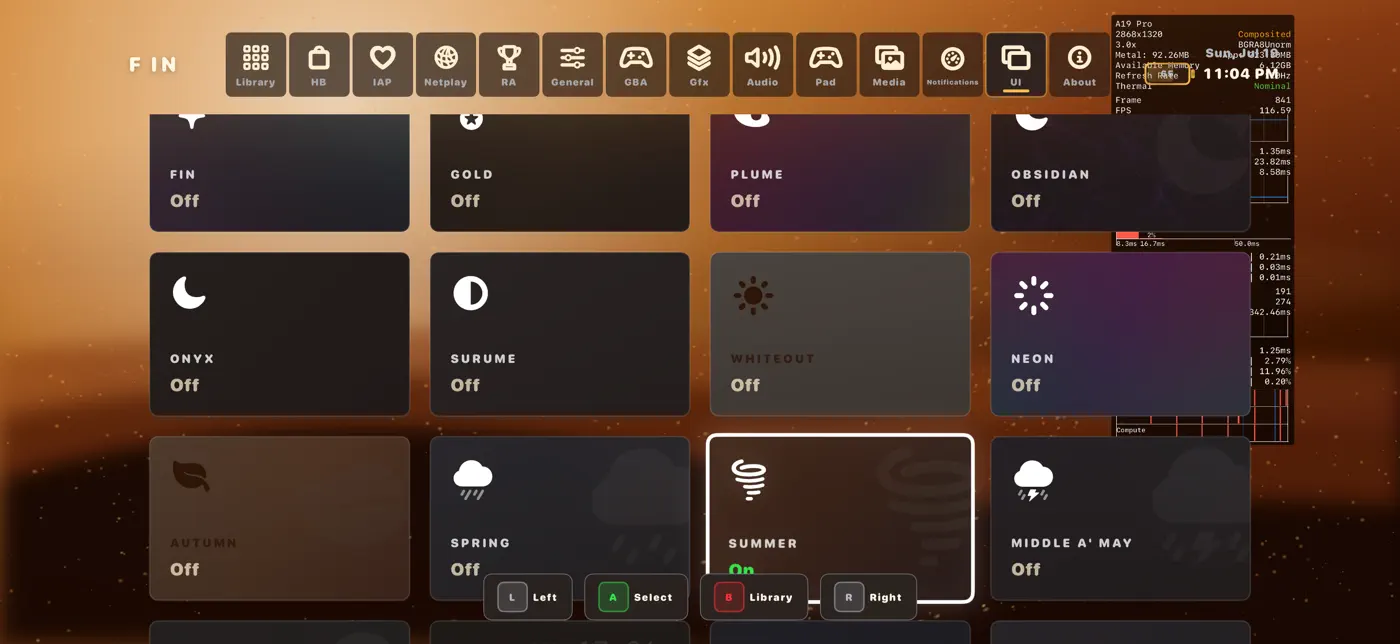Click the Middle A' May thunderstorm icon

click(x=1033, y=480)
